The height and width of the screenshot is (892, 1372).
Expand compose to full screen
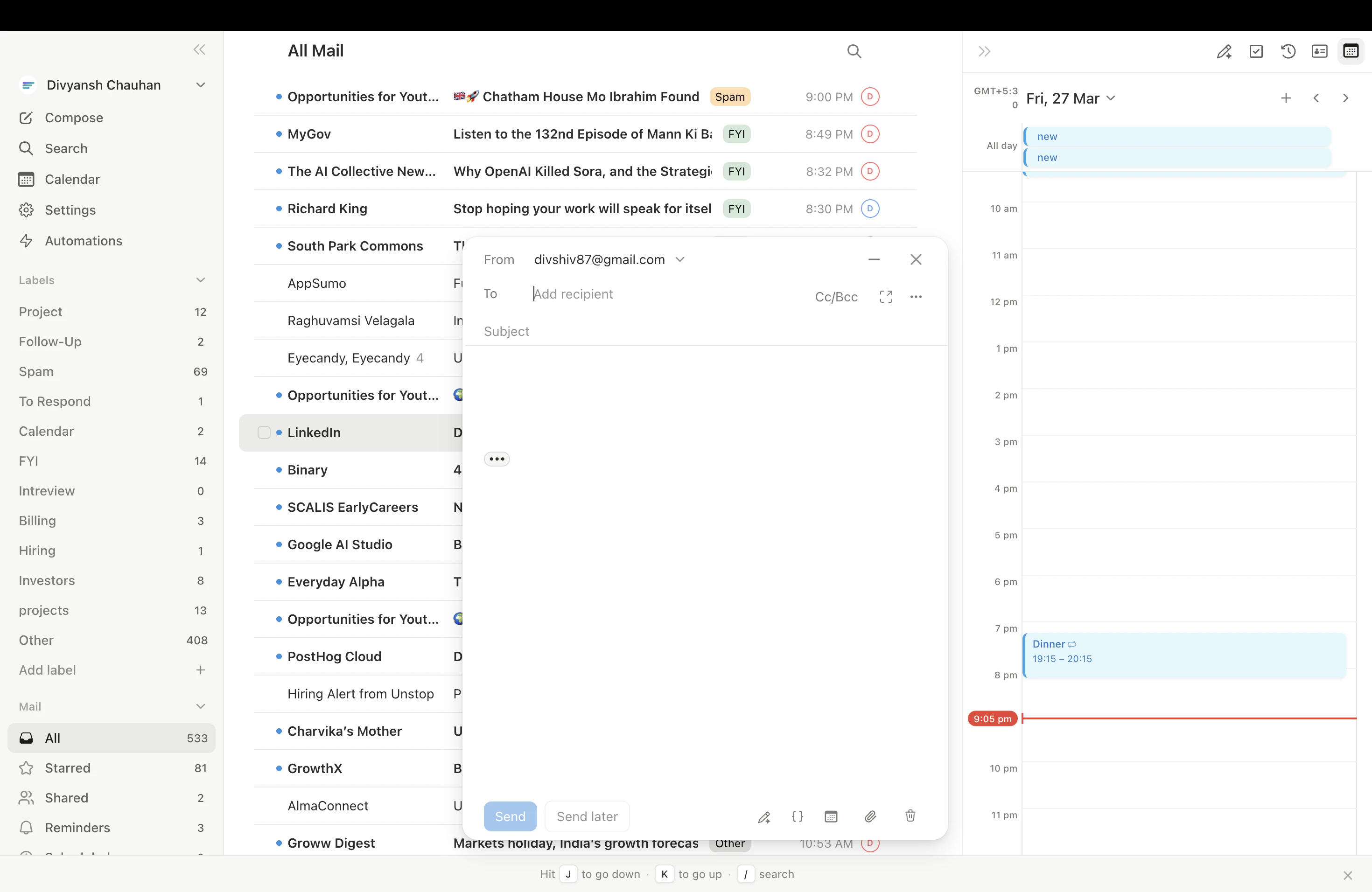[886, 297]
